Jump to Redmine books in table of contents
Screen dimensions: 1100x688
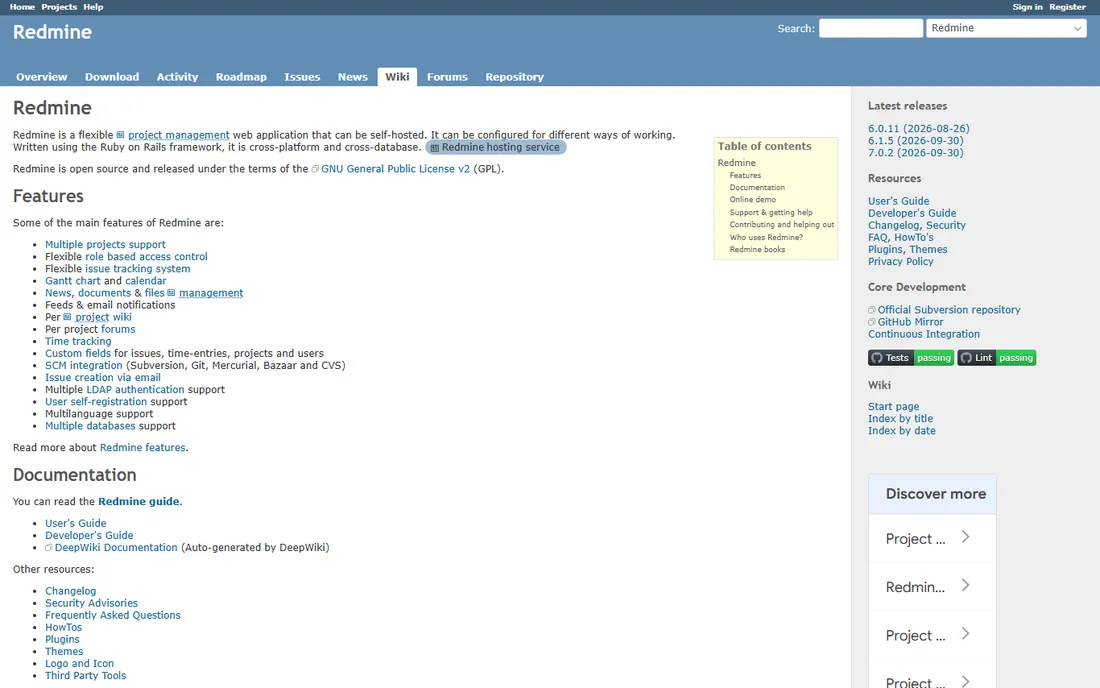point(757,250)
